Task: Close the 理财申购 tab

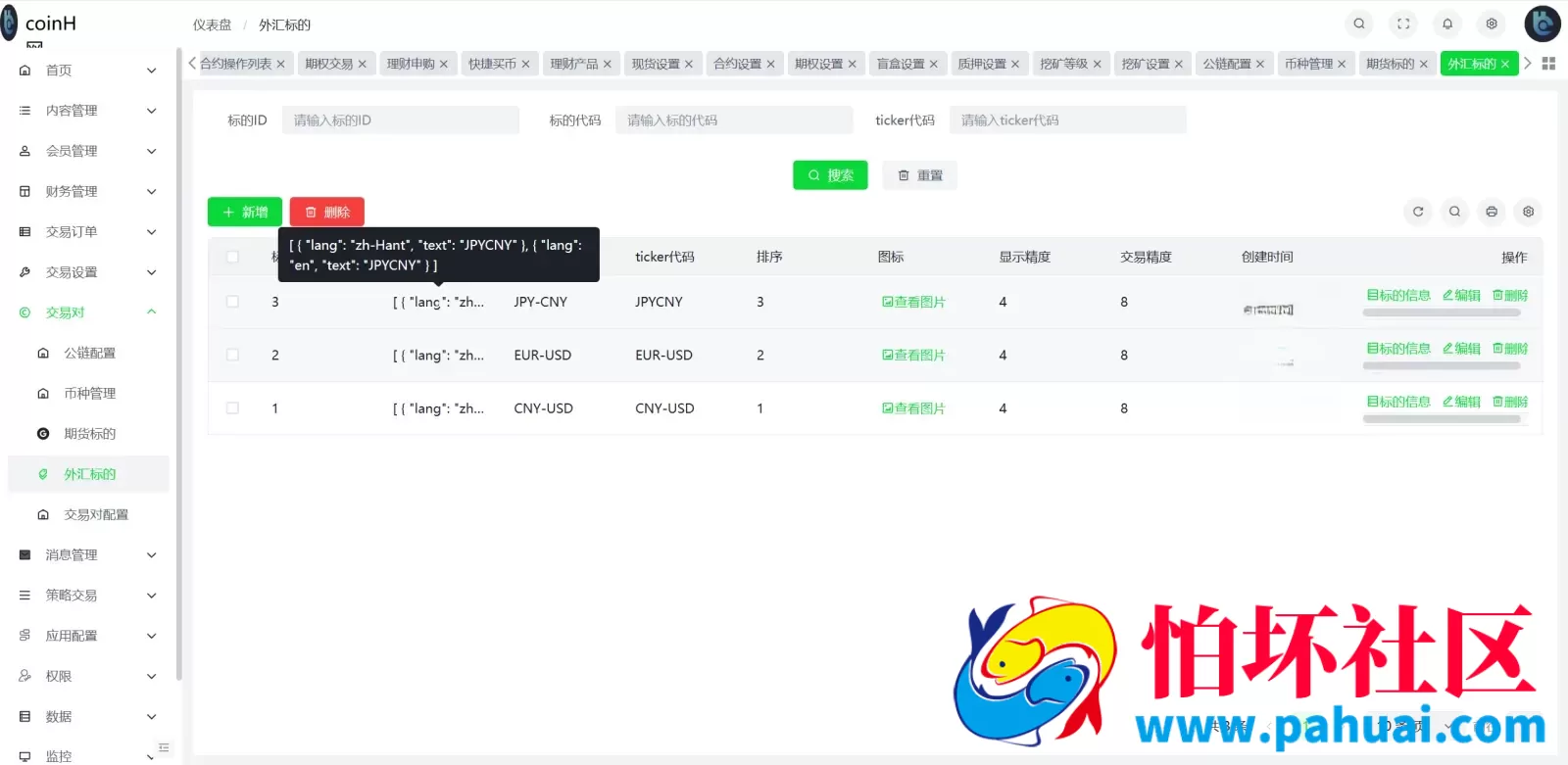Action: pos(443,65)
